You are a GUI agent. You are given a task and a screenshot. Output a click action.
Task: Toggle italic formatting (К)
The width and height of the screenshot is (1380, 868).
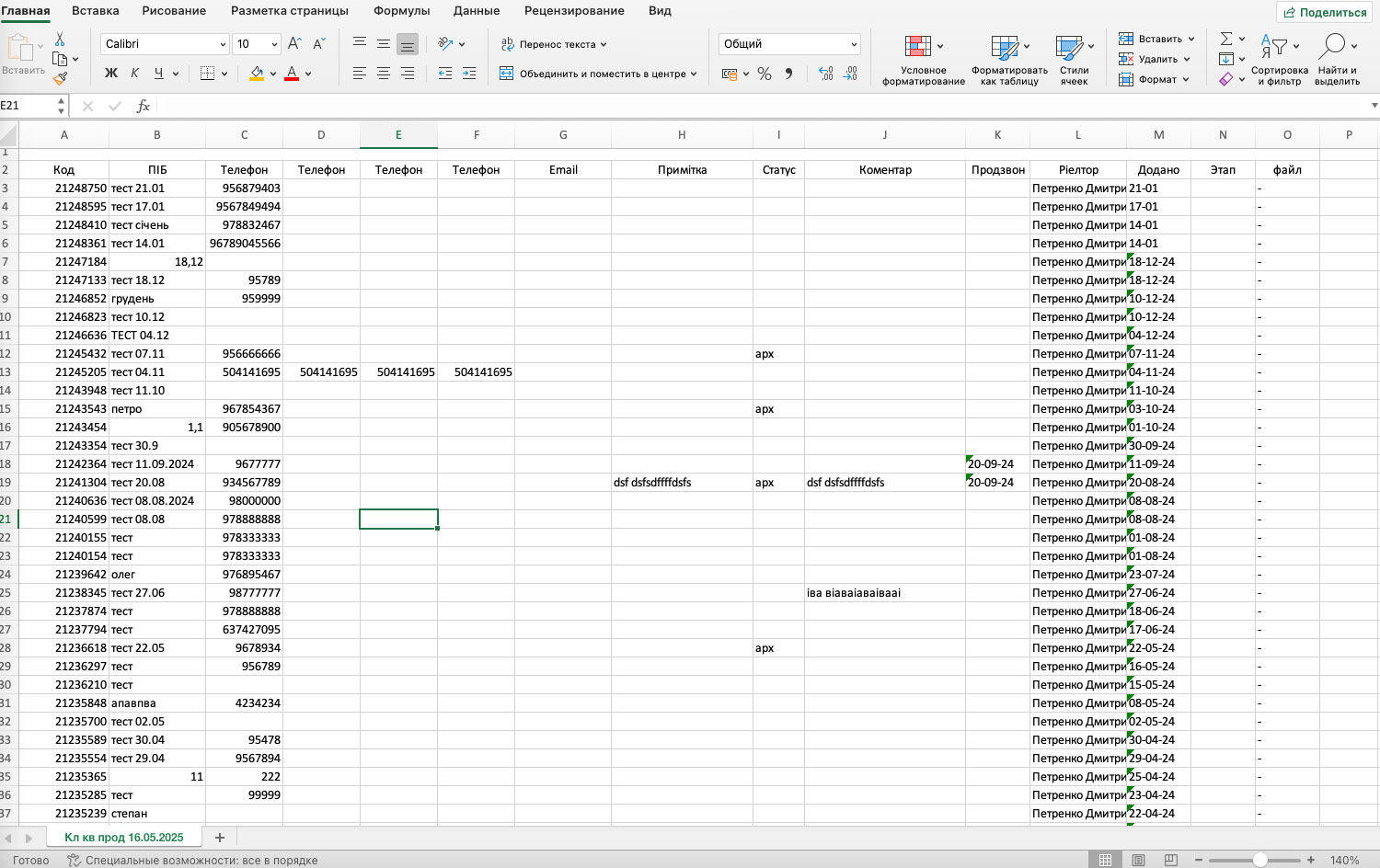[135, 74]
